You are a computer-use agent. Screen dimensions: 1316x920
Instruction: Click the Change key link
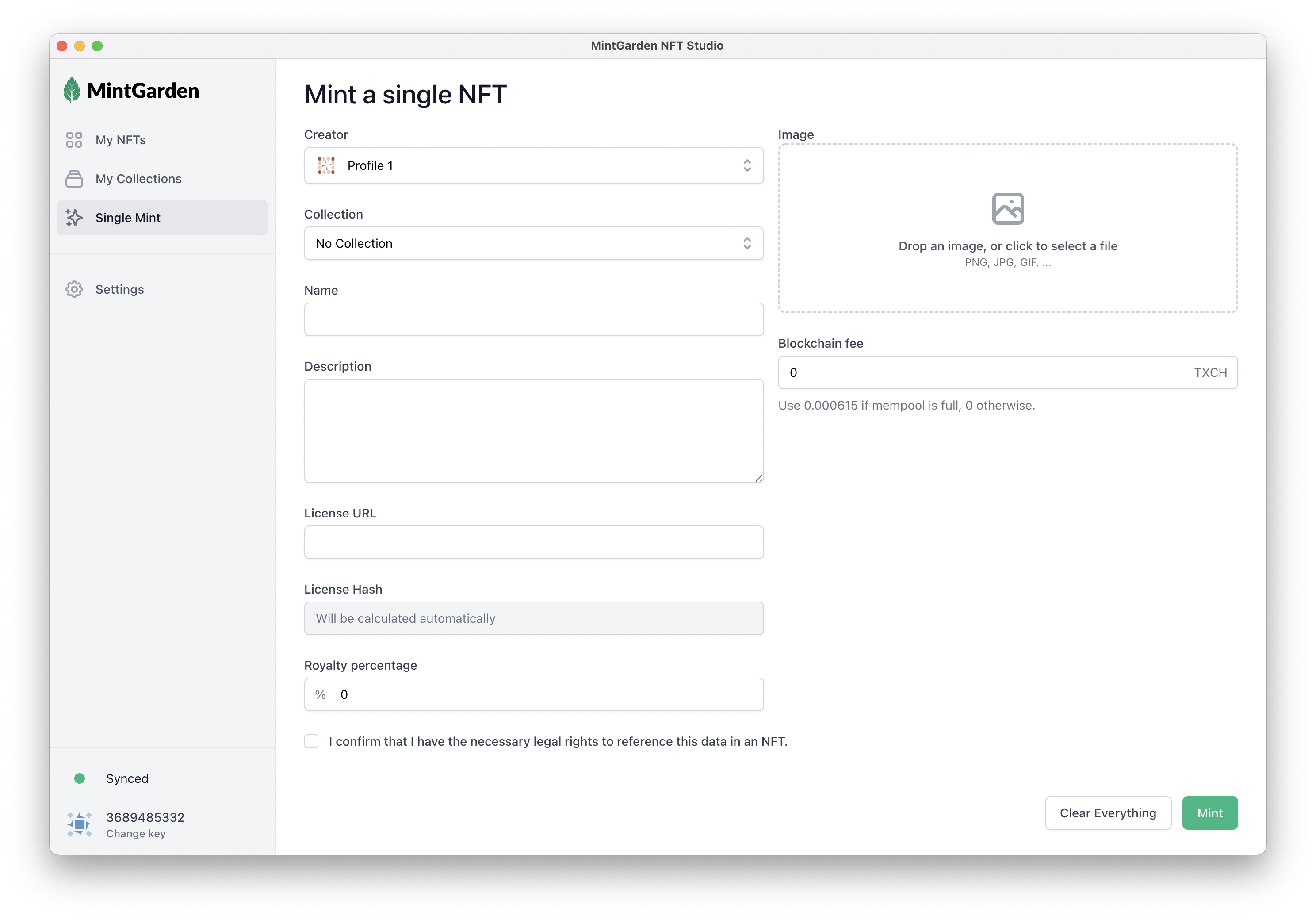(136, 833)
